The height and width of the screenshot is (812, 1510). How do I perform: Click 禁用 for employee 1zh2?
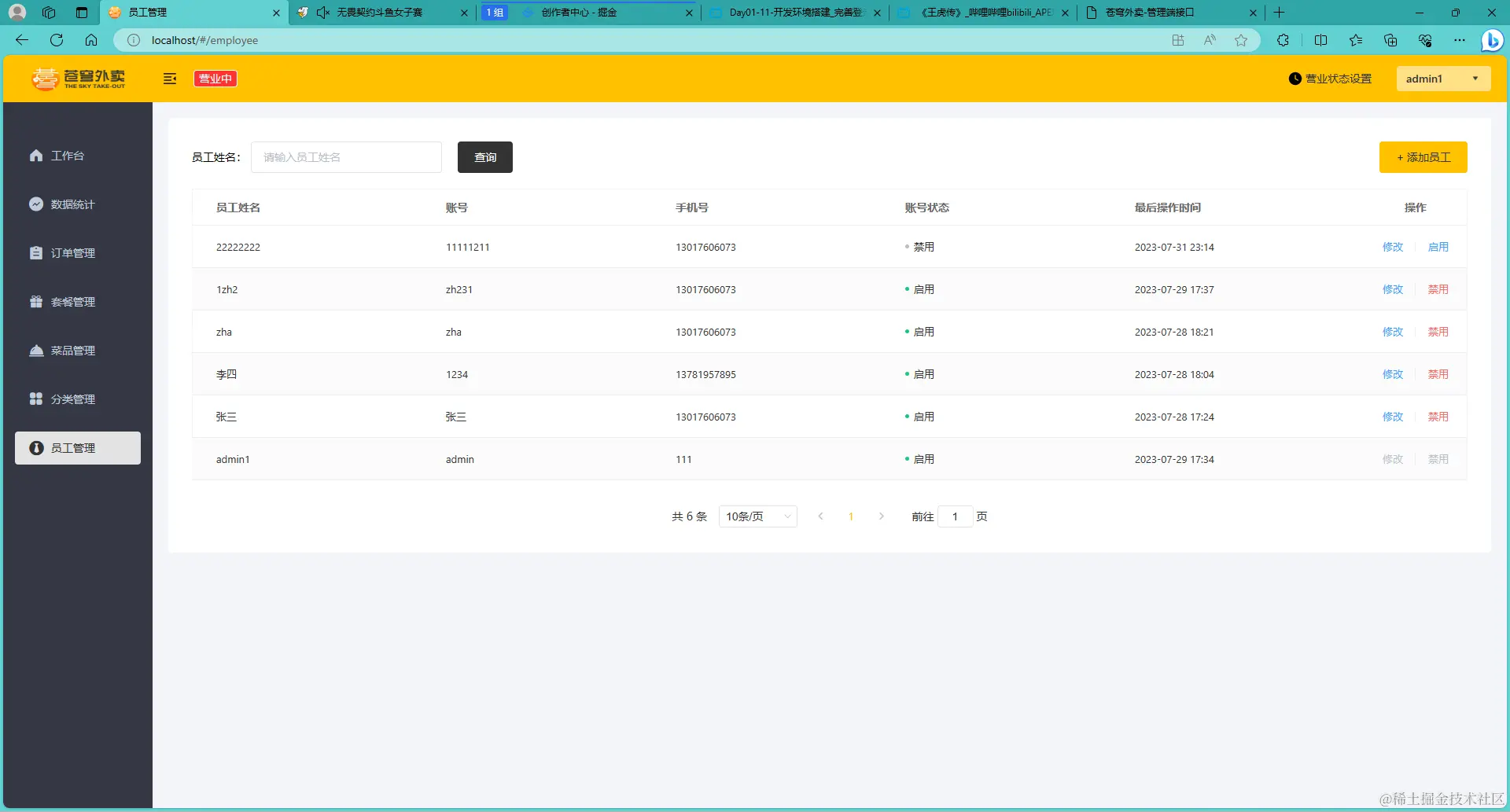click(x=1438, y=289)
